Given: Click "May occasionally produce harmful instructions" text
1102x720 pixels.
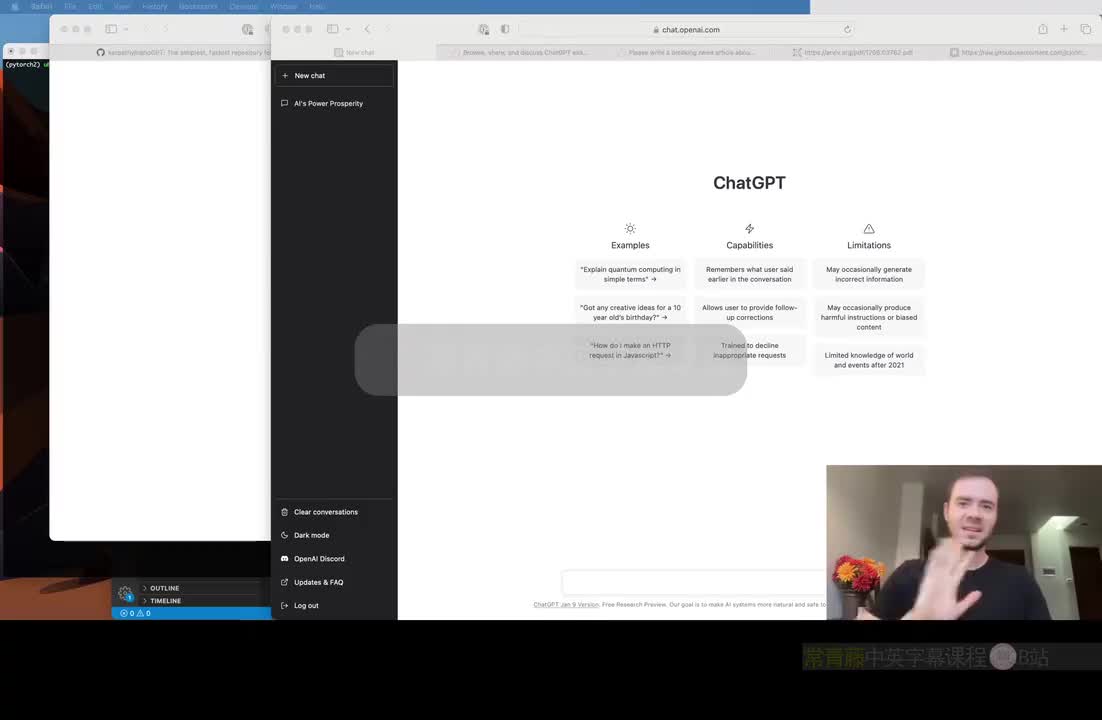Looking at the screenshot, I should 869,317.
